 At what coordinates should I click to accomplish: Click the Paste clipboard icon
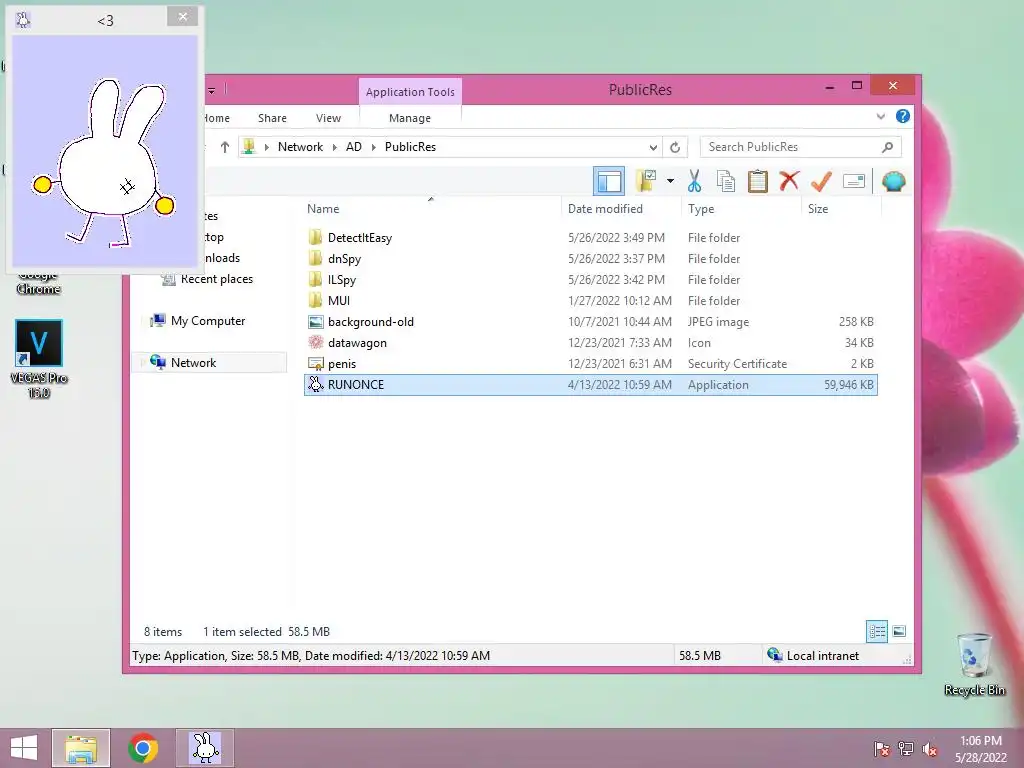tap(758, 181)
